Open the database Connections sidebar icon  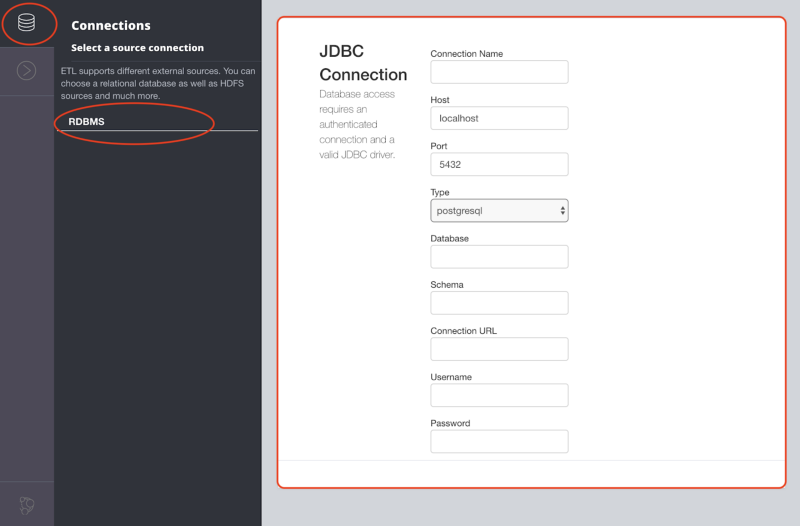[27, 23]
